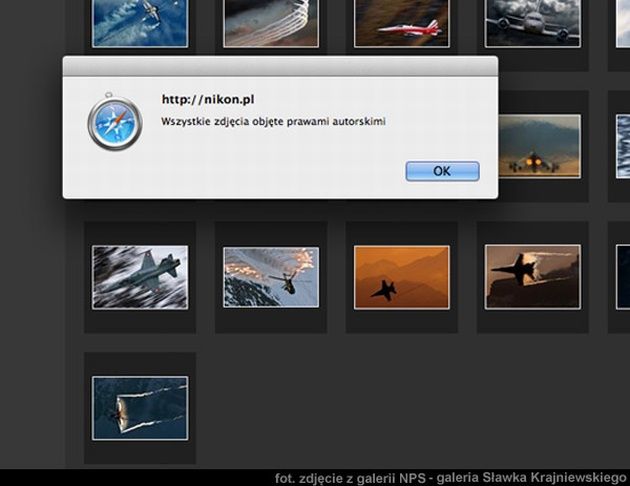Open thumbnail of red and white jet
This screenshot has height=486, width=630.
pos(402,23)
